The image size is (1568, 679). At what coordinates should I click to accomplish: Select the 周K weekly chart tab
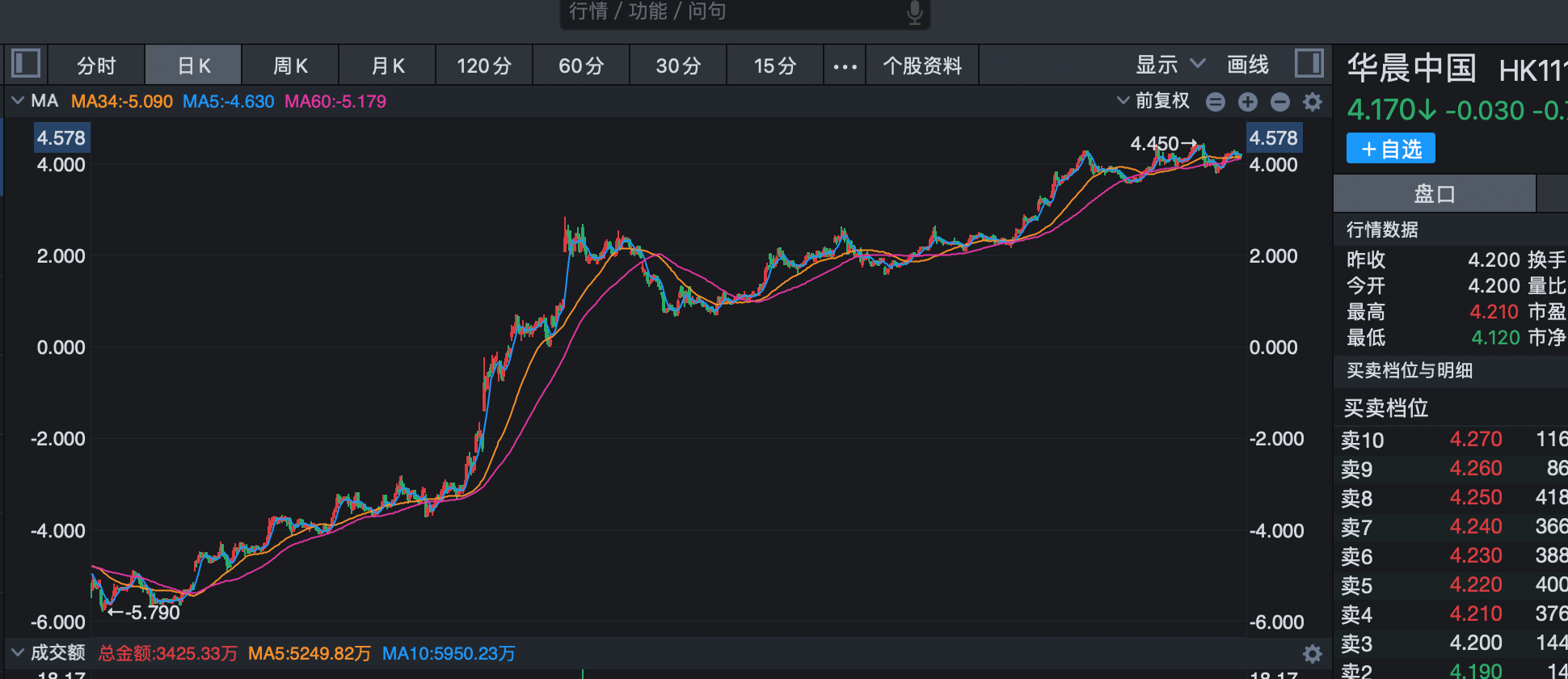click(290, 65)
